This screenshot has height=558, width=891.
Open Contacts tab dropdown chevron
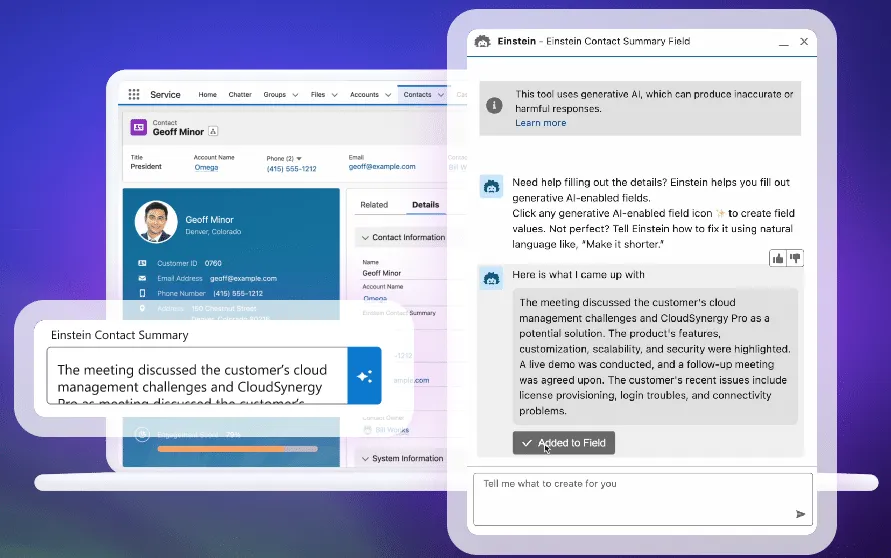(x=440, y=95)
